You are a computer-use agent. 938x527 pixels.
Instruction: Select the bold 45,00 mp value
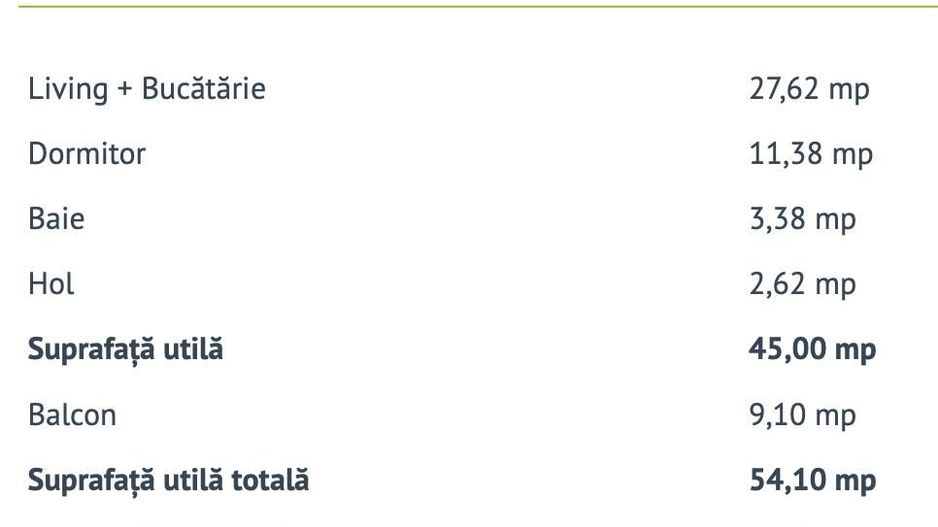[x=812, y=350]
